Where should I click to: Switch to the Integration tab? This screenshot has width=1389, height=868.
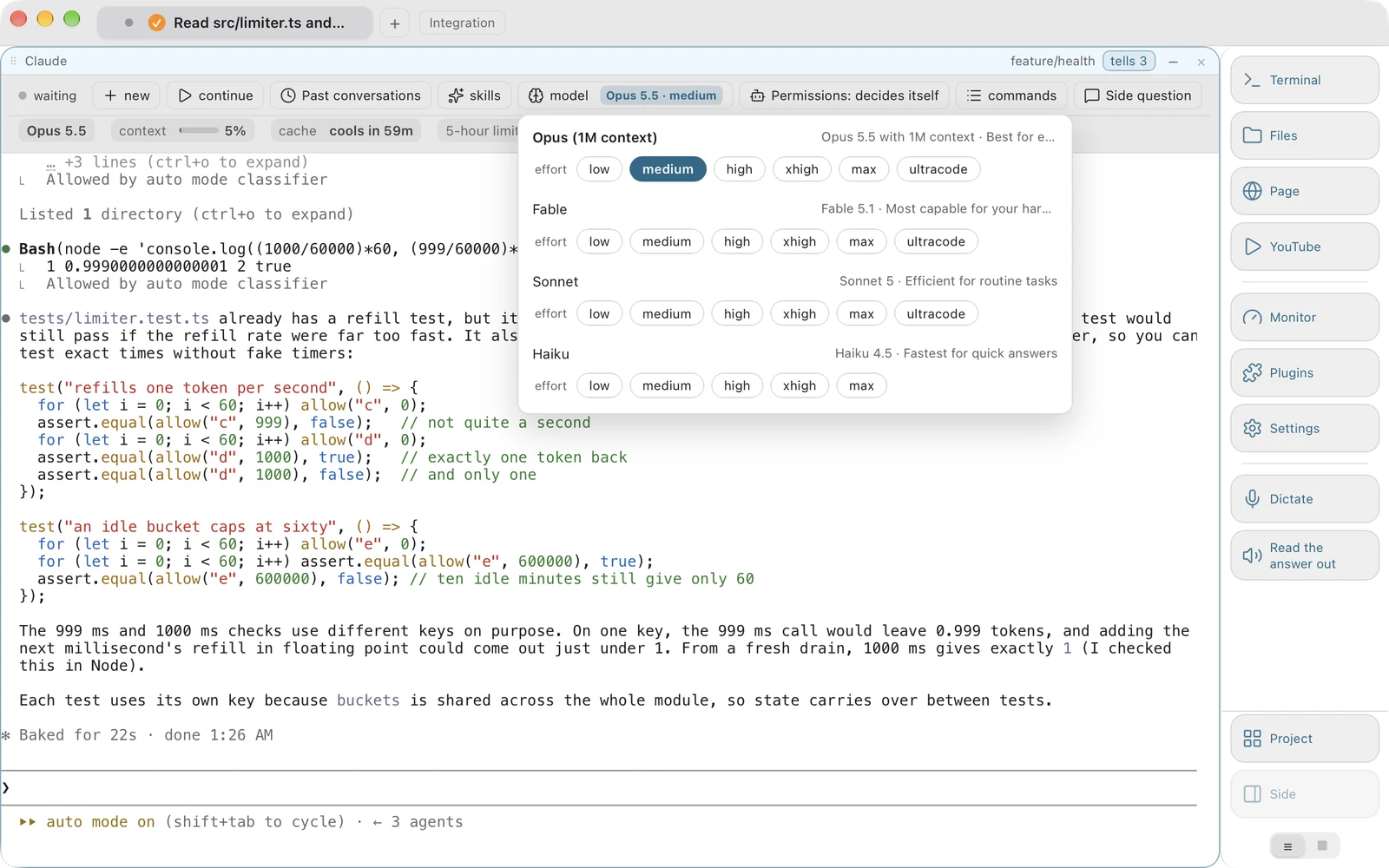tap(462, 23)
